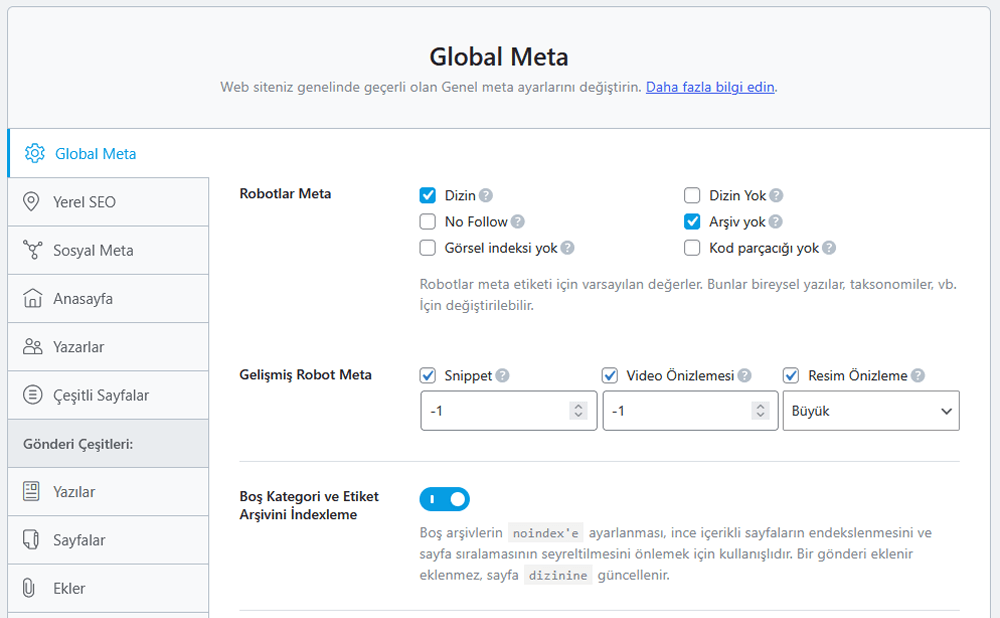The image size is (1000, 618).
Task: Open help tooltip next to Görsel indeksi yok
Action: [568, 247]
